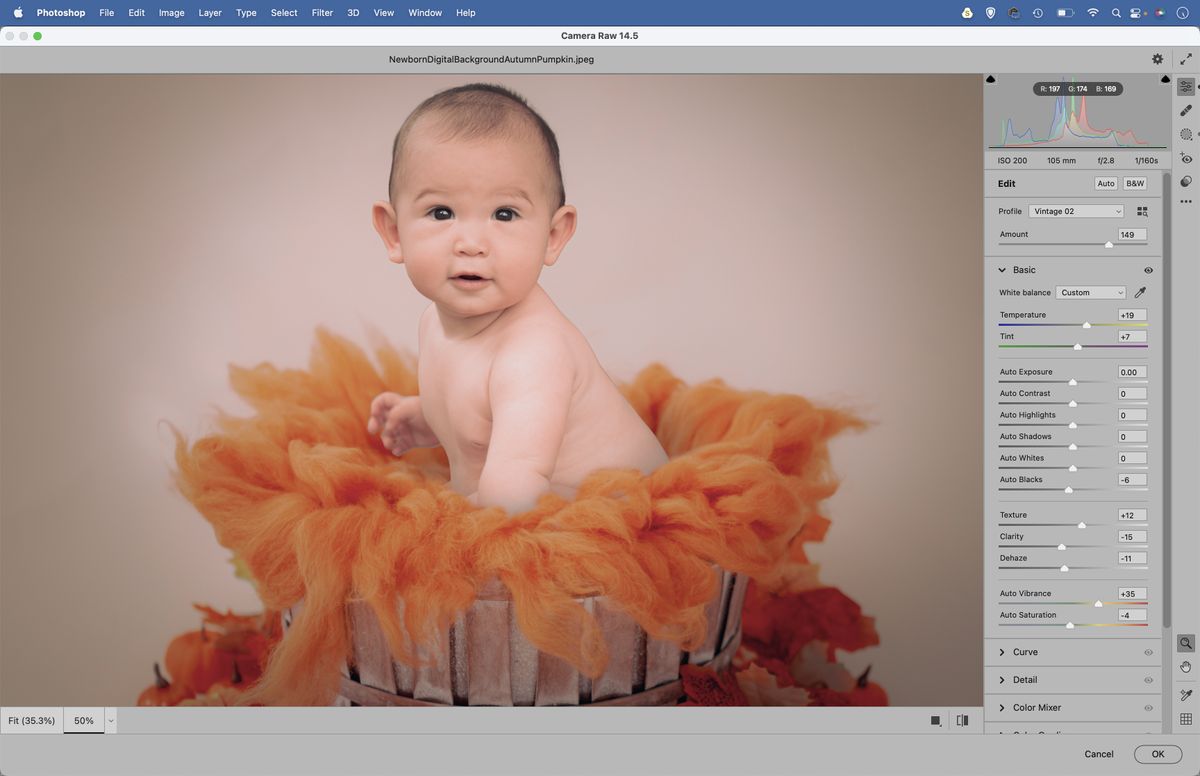
Task: Toggle the grid overlay icon
Action: tap(1186, 718)
